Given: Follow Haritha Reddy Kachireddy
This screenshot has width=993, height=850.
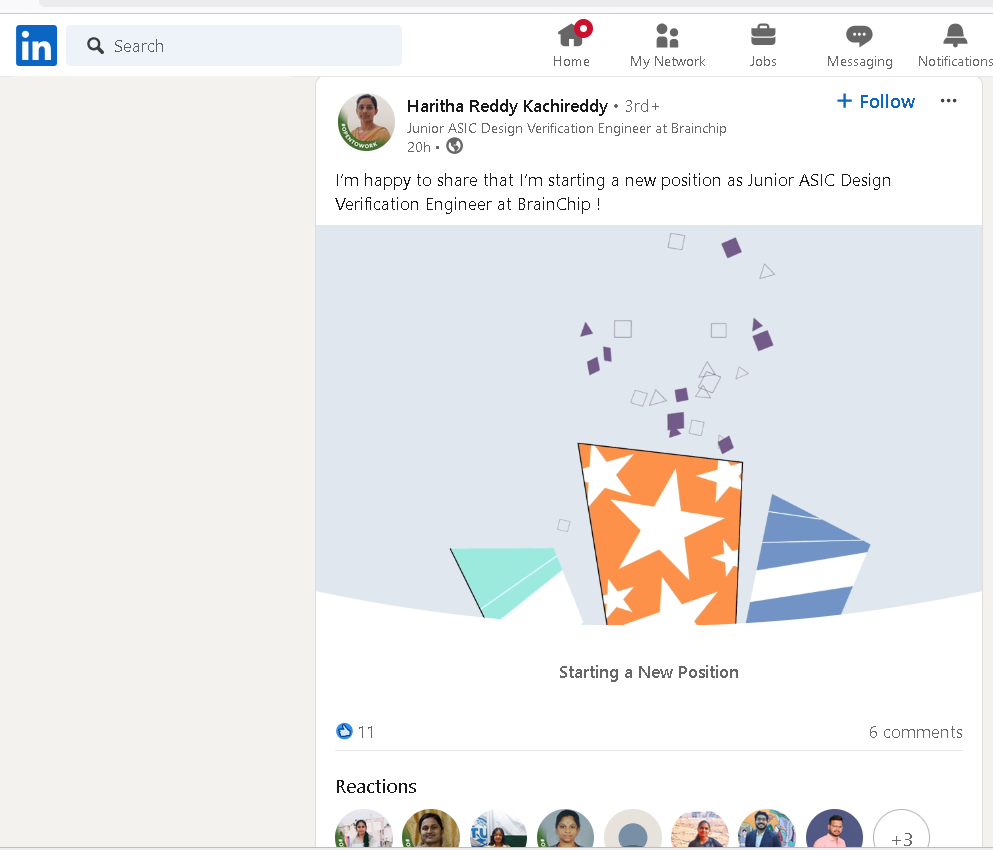Looking at the screenshot, I should click(876, 101).
